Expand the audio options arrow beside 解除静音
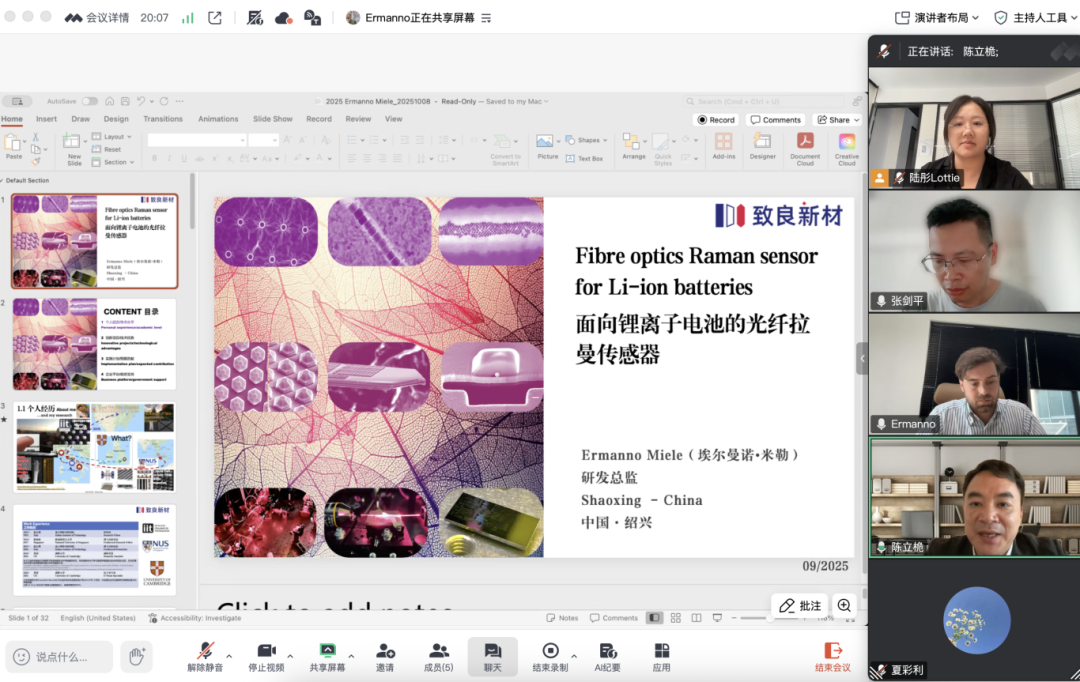 pos(229,656)
